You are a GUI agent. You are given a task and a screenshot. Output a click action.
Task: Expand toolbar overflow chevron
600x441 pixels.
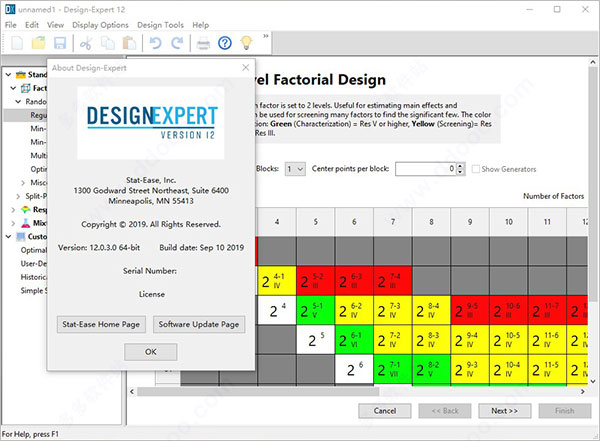(266, 36)
